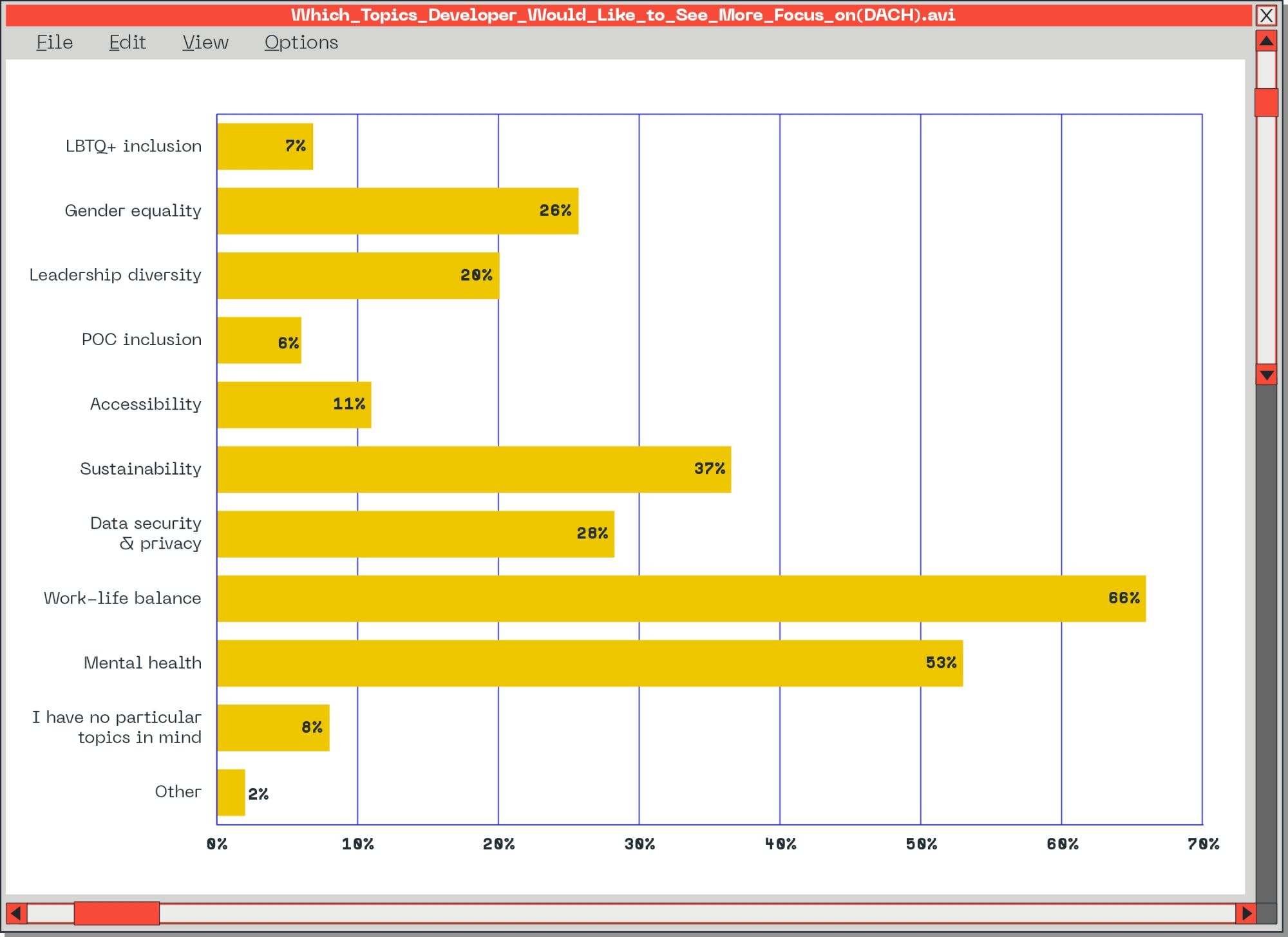The image size is (1288, 937).
Task: Open the View menu
Action: [x=205, y=43]
